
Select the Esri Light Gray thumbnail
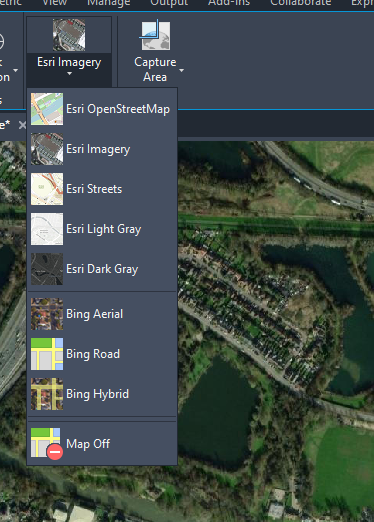pyautogui.click(x=47, y=229)
